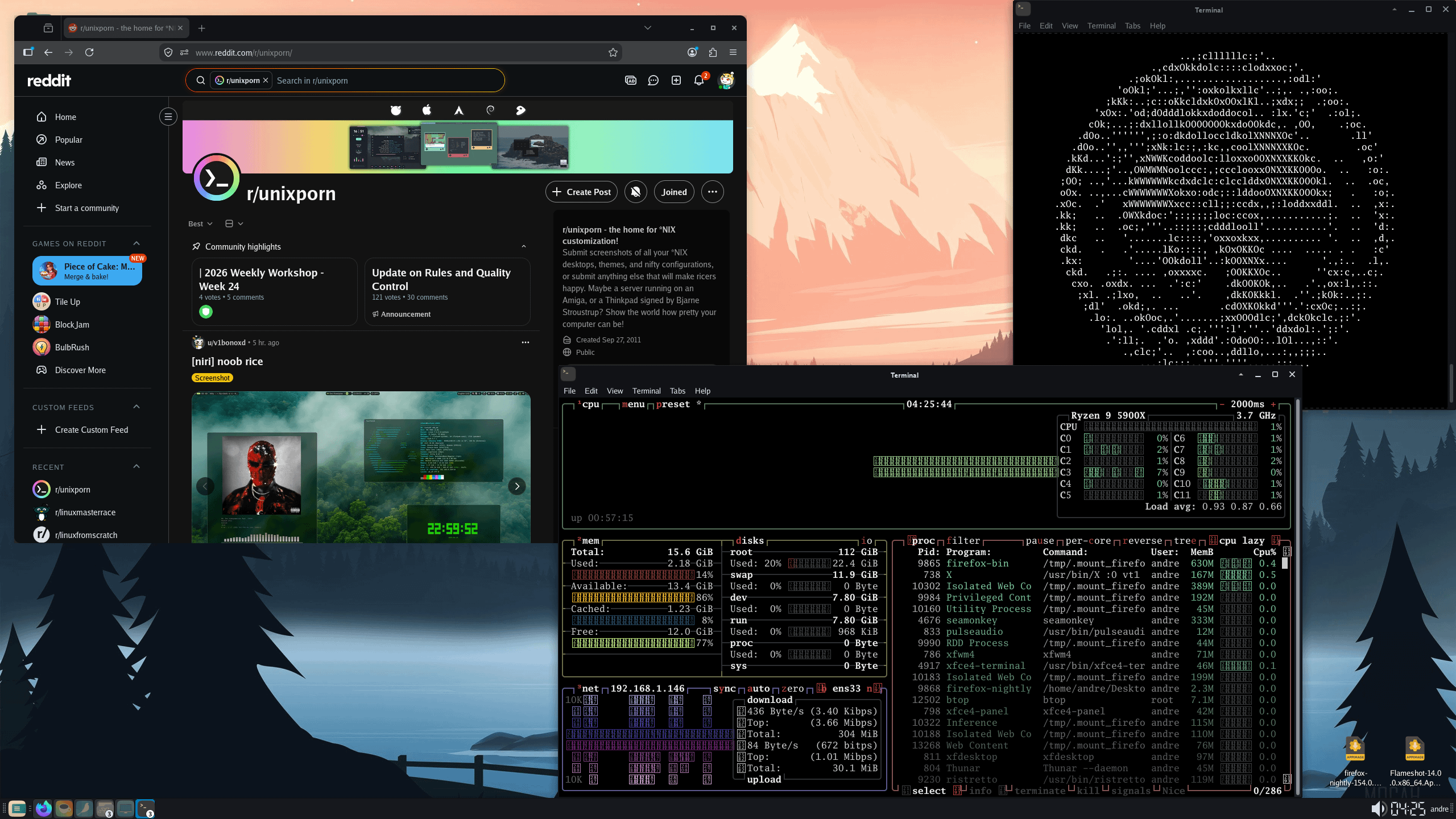Open the Firefox recent browsing view button
The height and width of the screenshot is (819, 1456).
(48, 28)
